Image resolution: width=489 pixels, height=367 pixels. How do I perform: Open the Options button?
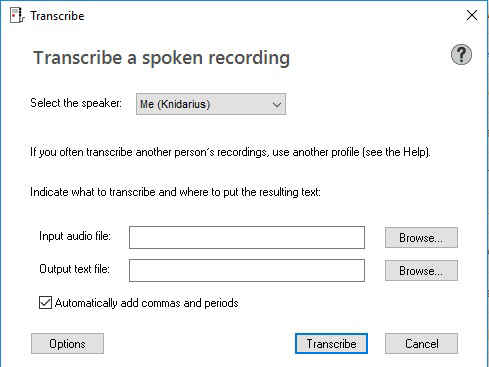click(x=67, y=344)
